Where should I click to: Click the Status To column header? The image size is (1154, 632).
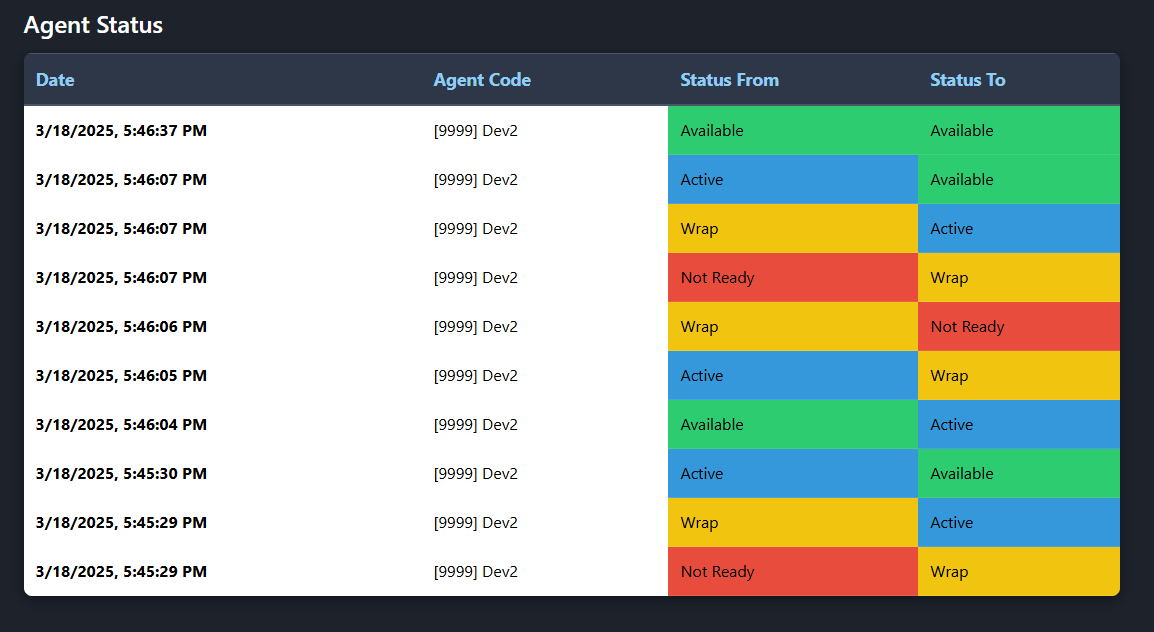tap(967, 80)
